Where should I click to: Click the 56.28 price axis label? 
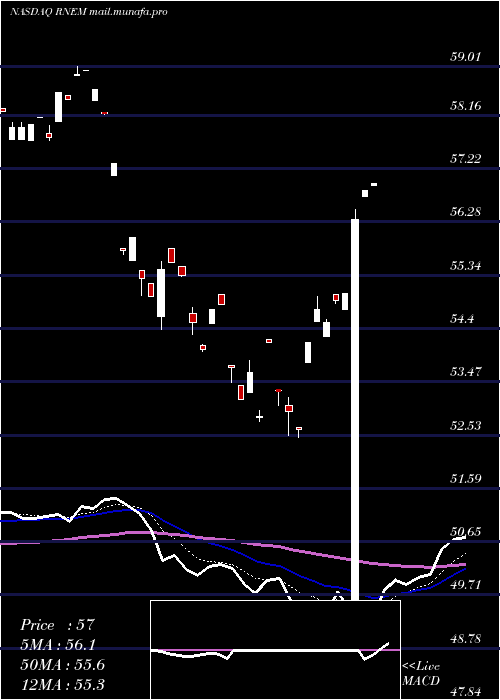[x=465, y=212]
